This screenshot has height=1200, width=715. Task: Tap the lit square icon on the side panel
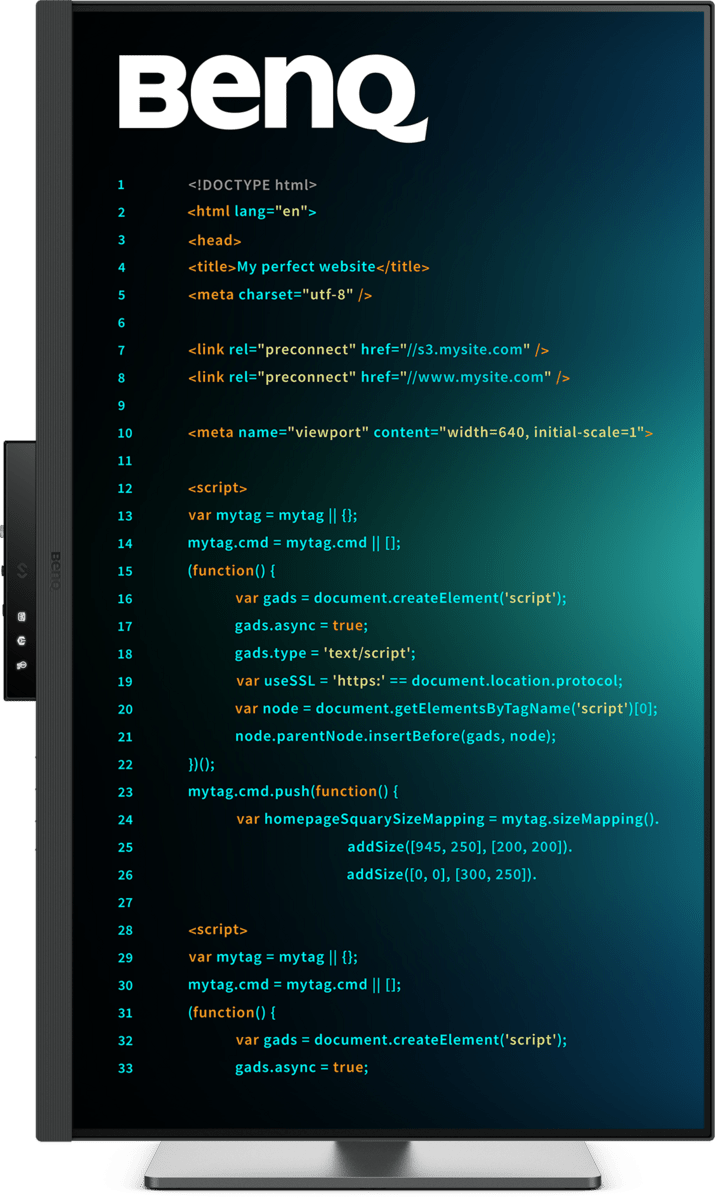(22, 617)
